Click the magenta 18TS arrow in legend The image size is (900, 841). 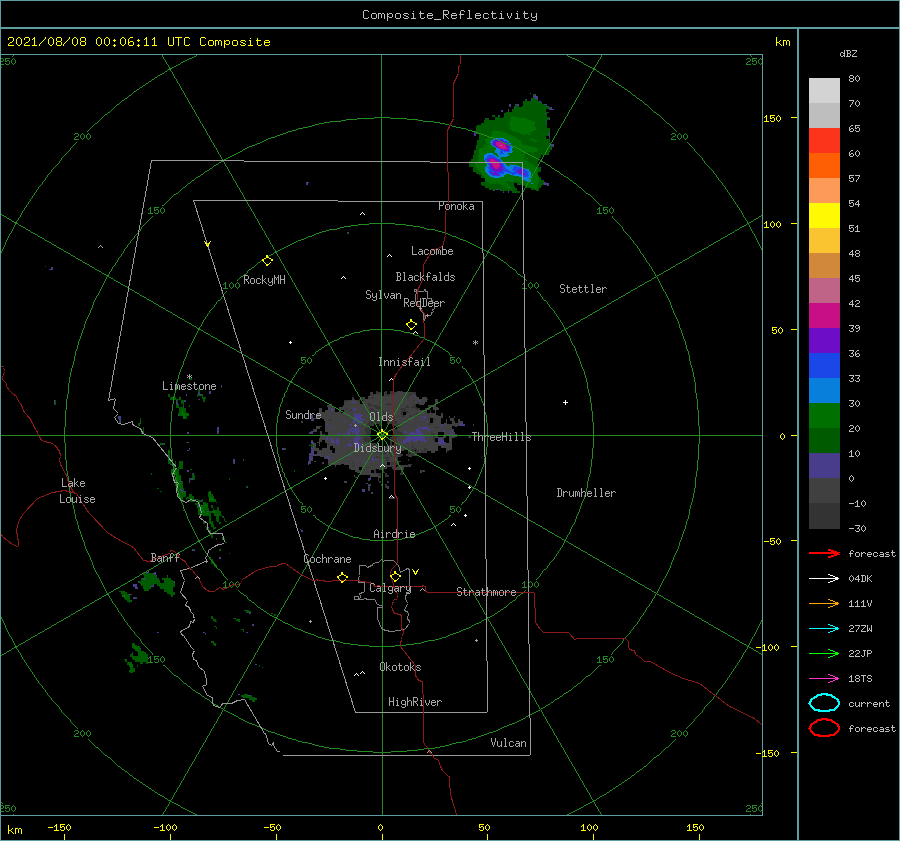pos(824,679)
